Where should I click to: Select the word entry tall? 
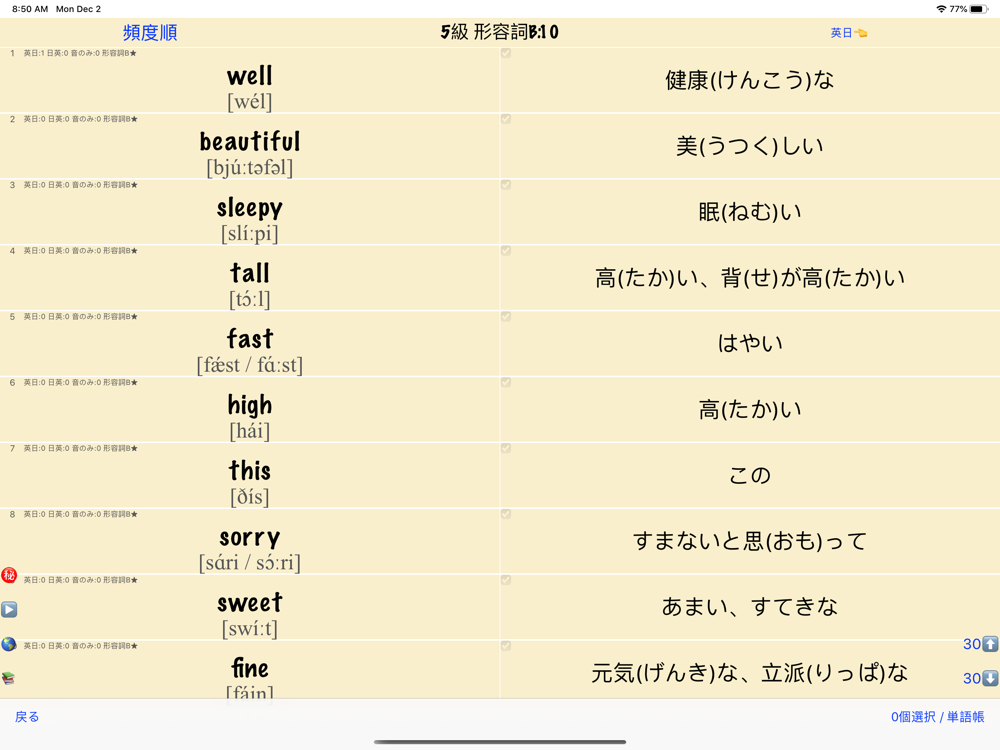coord(250,278)
